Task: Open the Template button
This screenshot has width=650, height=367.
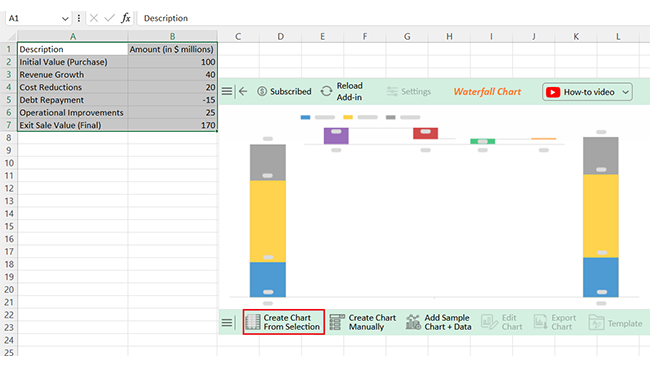Action: click(615, 323)
